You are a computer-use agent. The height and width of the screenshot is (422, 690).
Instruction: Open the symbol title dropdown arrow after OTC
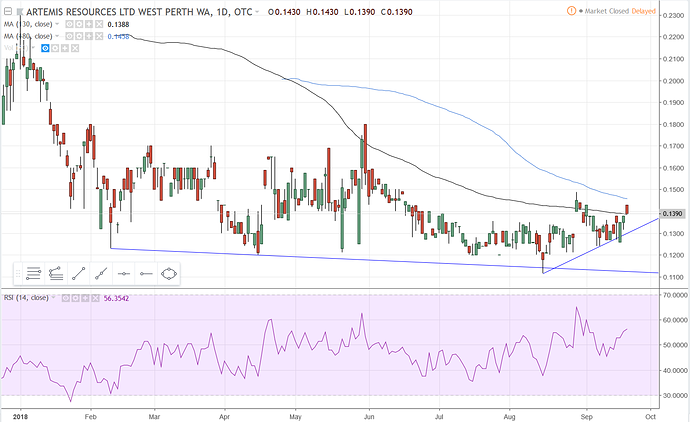coord(257,12)
